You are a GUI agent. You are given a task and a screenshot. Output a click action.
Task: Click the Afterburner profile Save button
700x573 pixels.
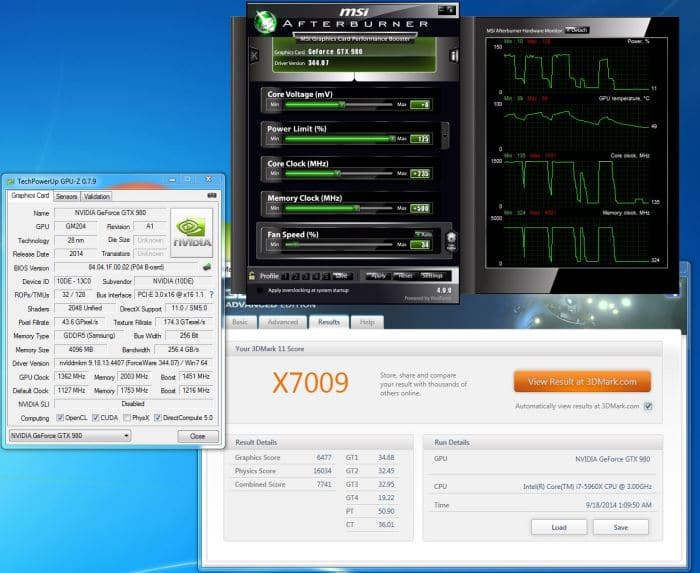tap(341, 276)
